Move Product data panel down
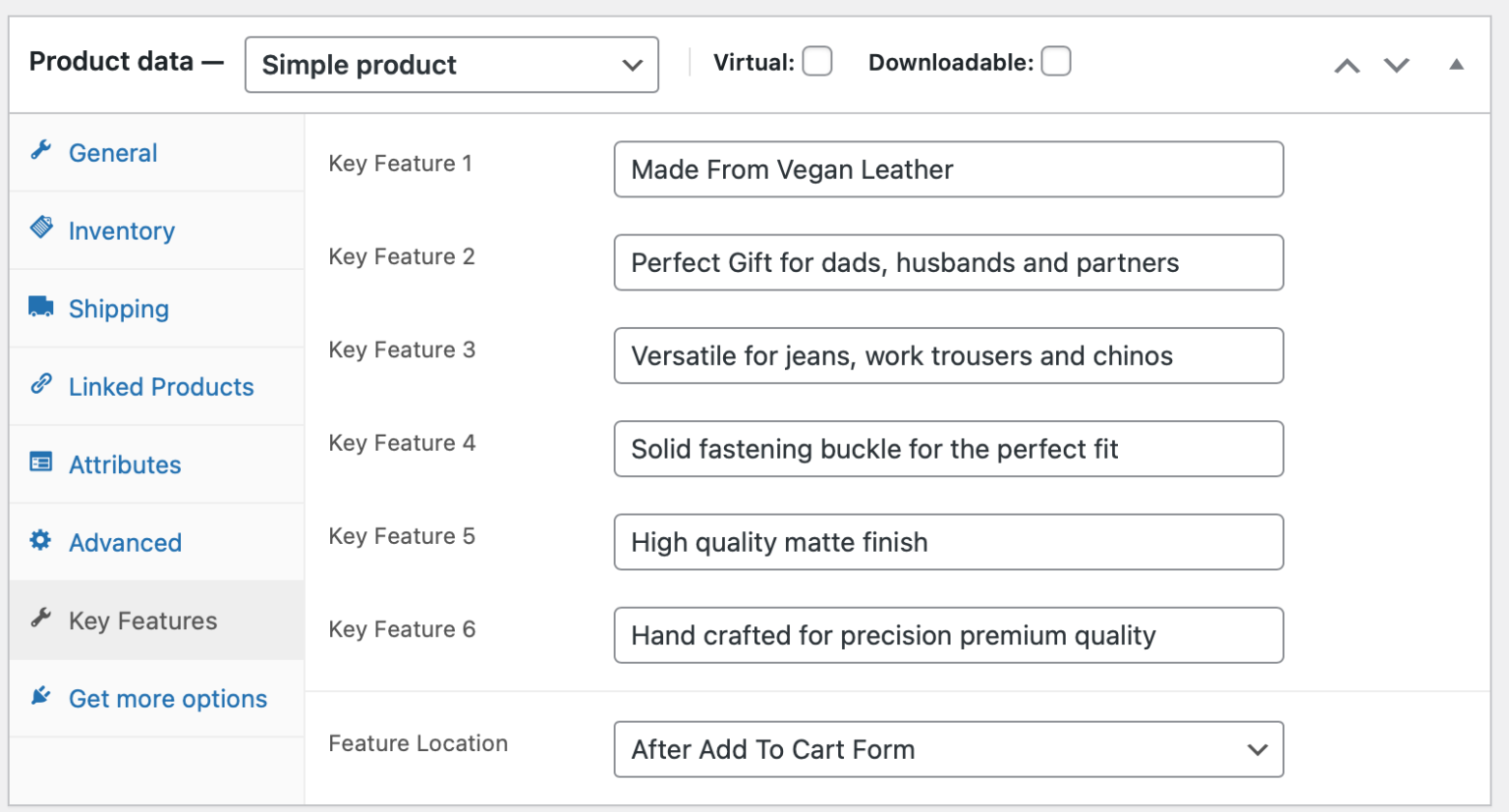This screenshot has width=1509, height=812. pos(1397,66)
